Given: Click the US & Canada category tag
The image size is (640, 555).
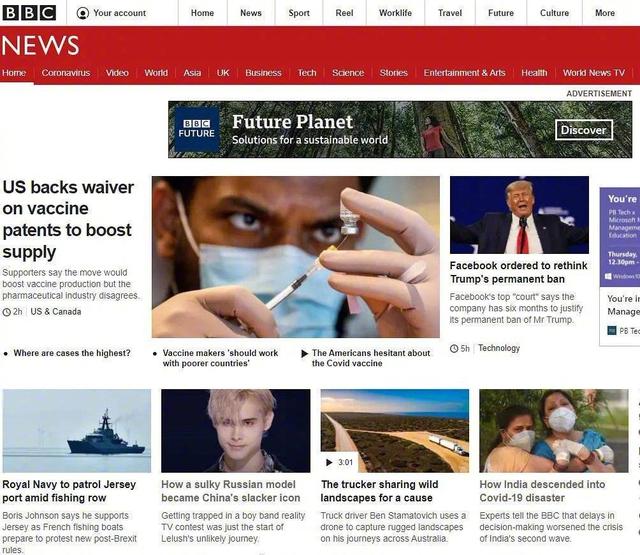Looking at the screenshot, I should pyautogui.click(x=56, y=312).
